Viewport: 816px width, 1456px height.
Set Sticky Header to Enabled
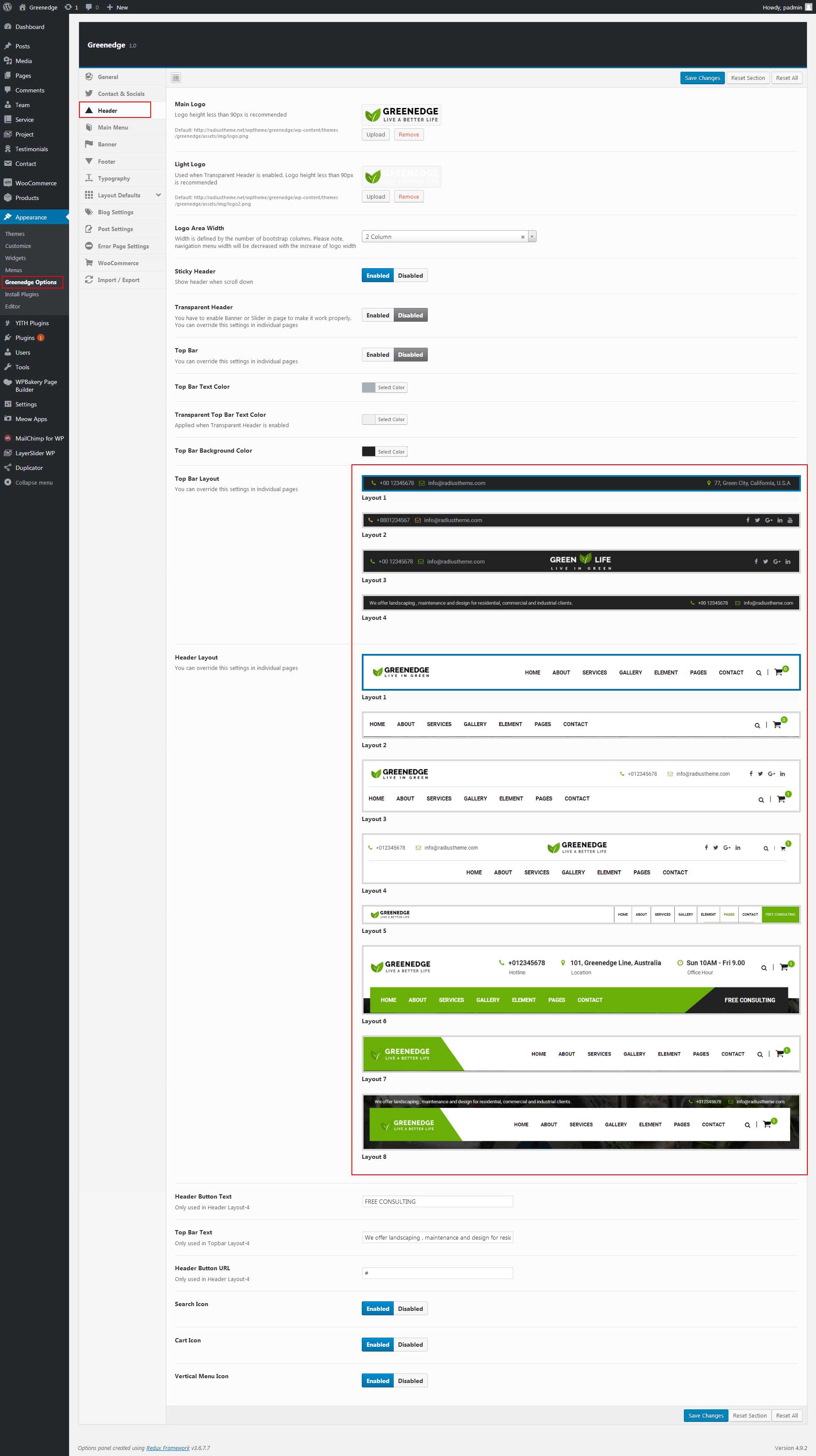pos(377,276)
